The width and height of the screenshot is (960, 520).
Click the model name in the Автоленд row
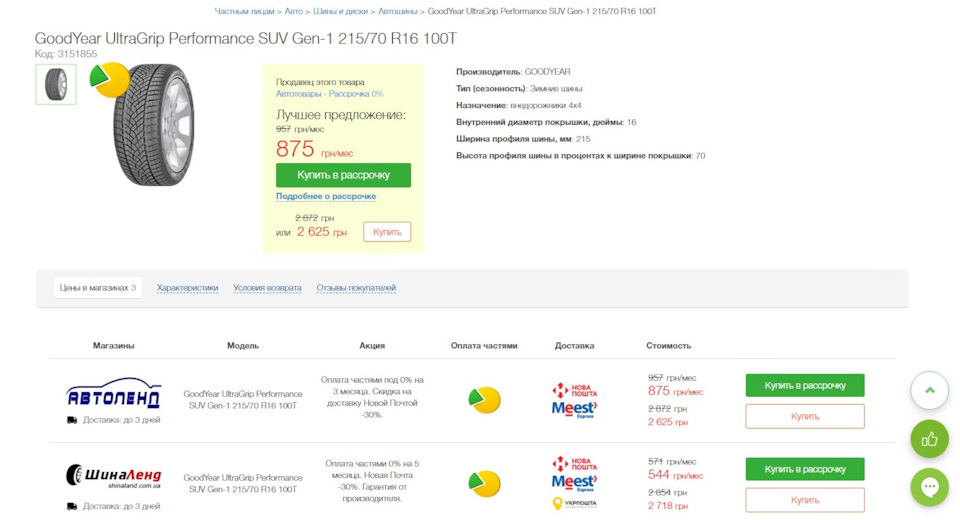243,399
